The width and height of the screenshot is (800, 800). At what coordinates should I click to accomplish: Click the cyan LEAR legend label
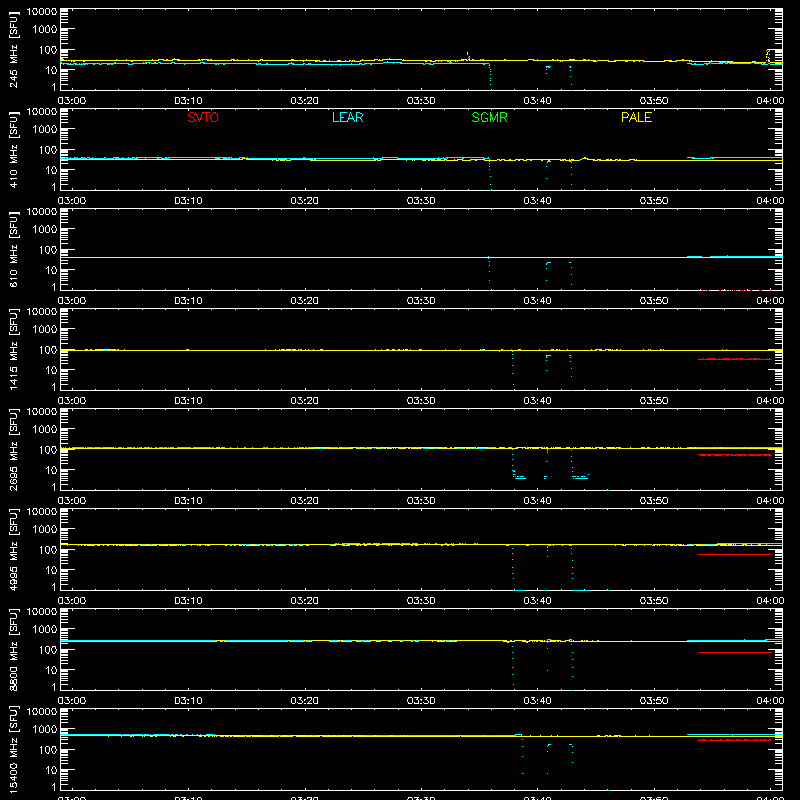tap(347, 117)
